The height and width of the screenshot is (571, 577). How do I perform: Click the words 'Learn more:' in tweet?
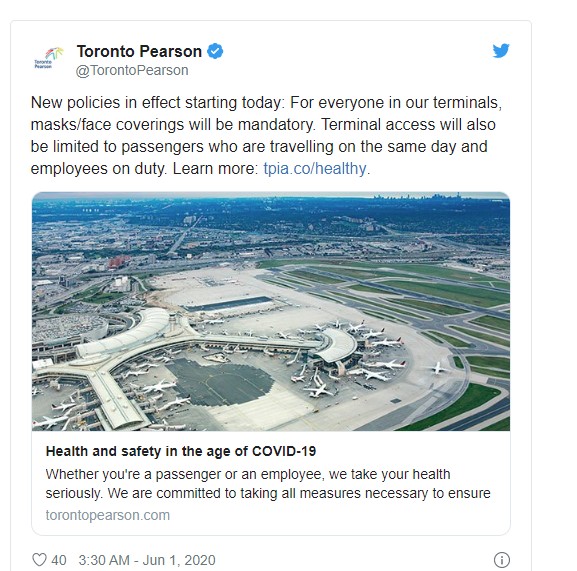216,169
